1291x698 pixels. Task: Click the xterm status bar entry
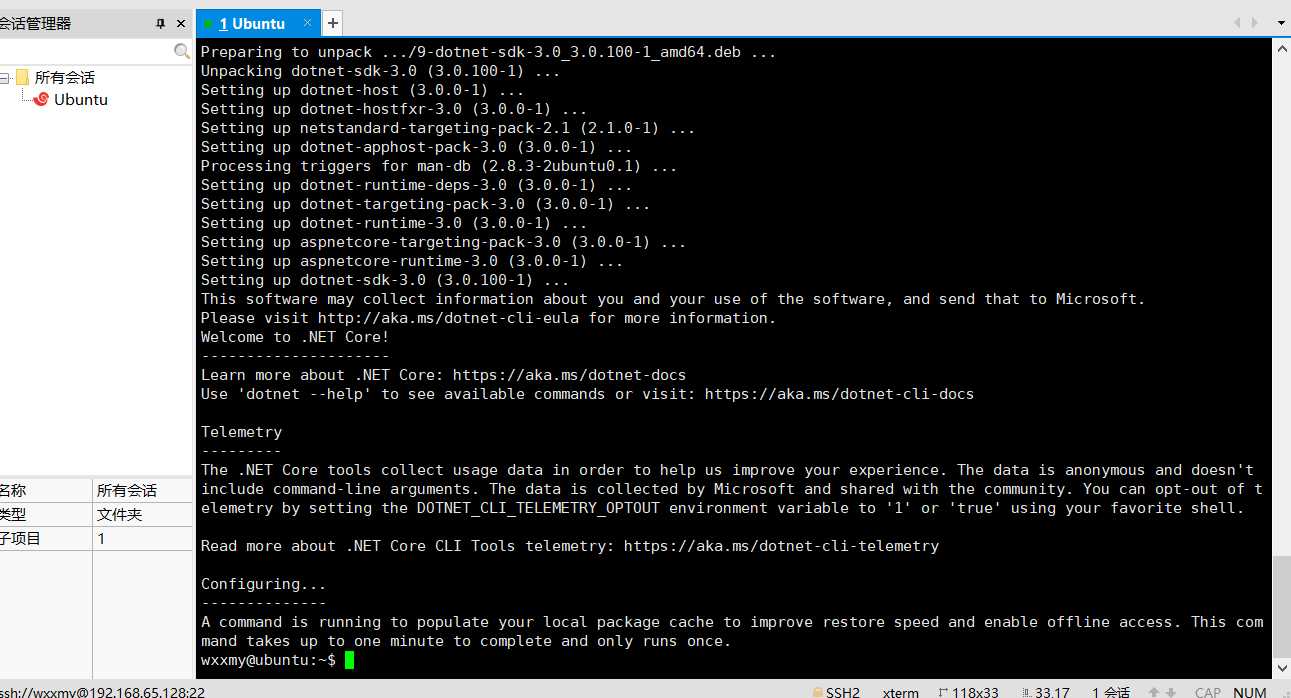(x=900, y=692)
